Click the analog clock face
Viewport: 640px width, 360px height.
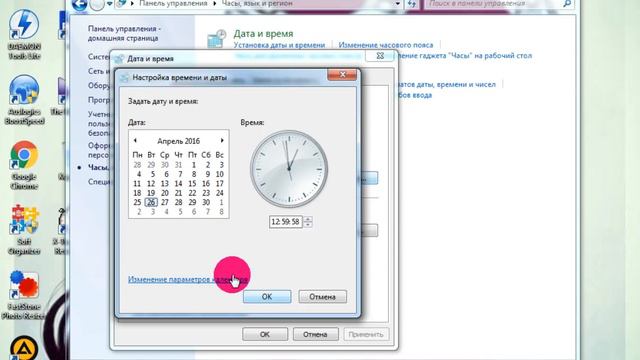(289, 169)
